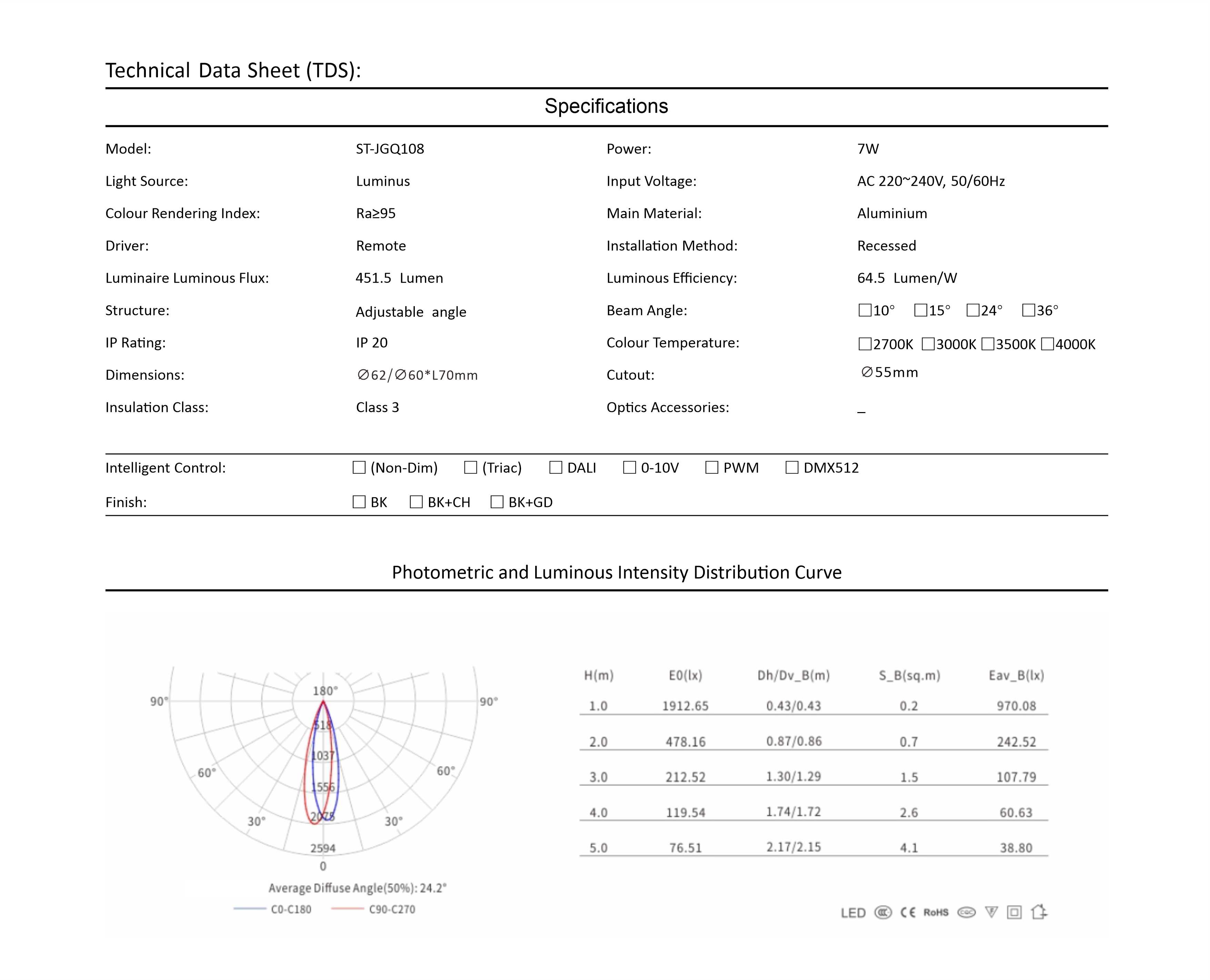Click the double-square Class II insulation icon
Screen dimensions: 1210x980
click(1014, 912)
